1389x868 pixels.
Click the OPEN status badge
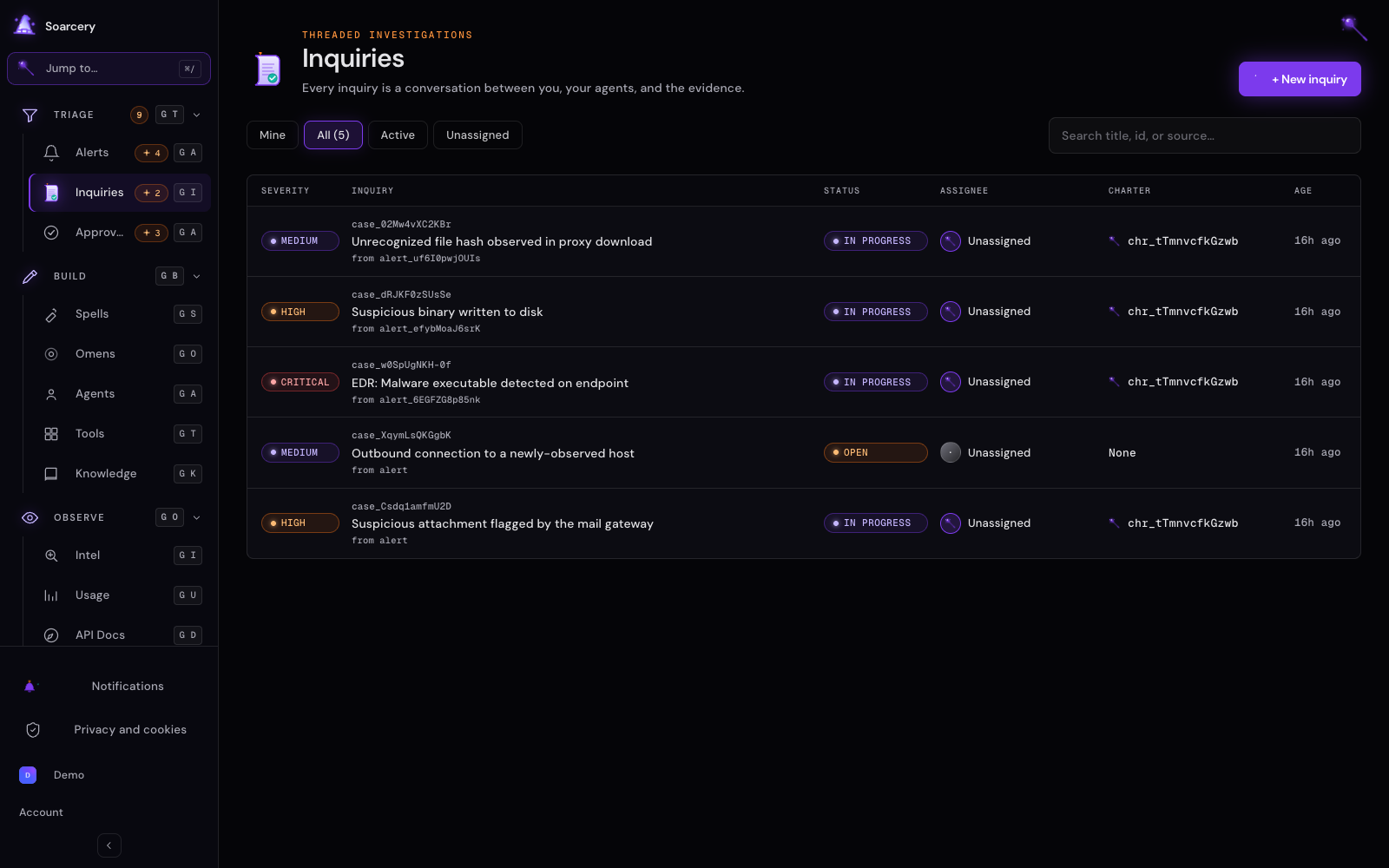(x=875, y=453)
